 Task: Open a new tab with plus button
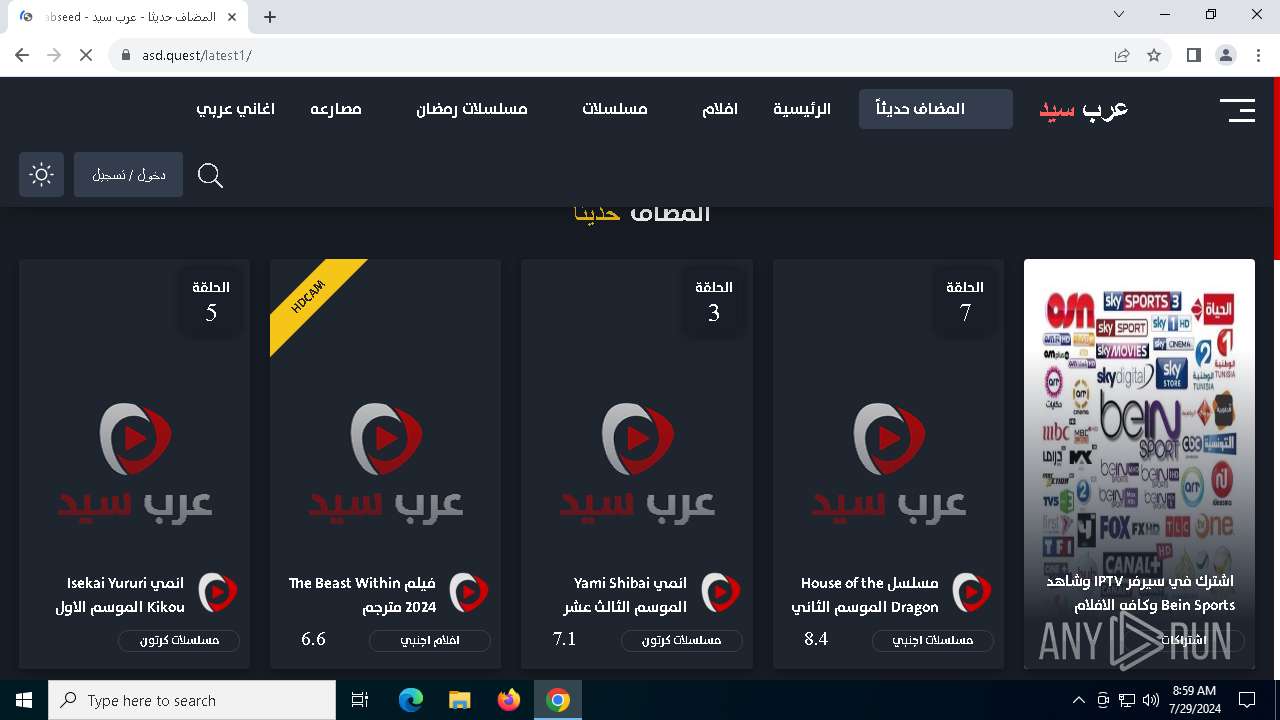(x=270, y=16)
